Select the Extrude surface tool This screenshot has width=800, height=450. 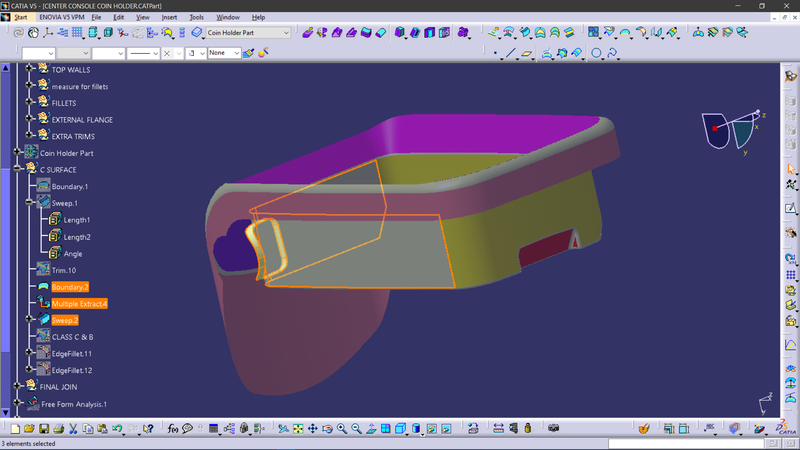[x=492, y=33]
